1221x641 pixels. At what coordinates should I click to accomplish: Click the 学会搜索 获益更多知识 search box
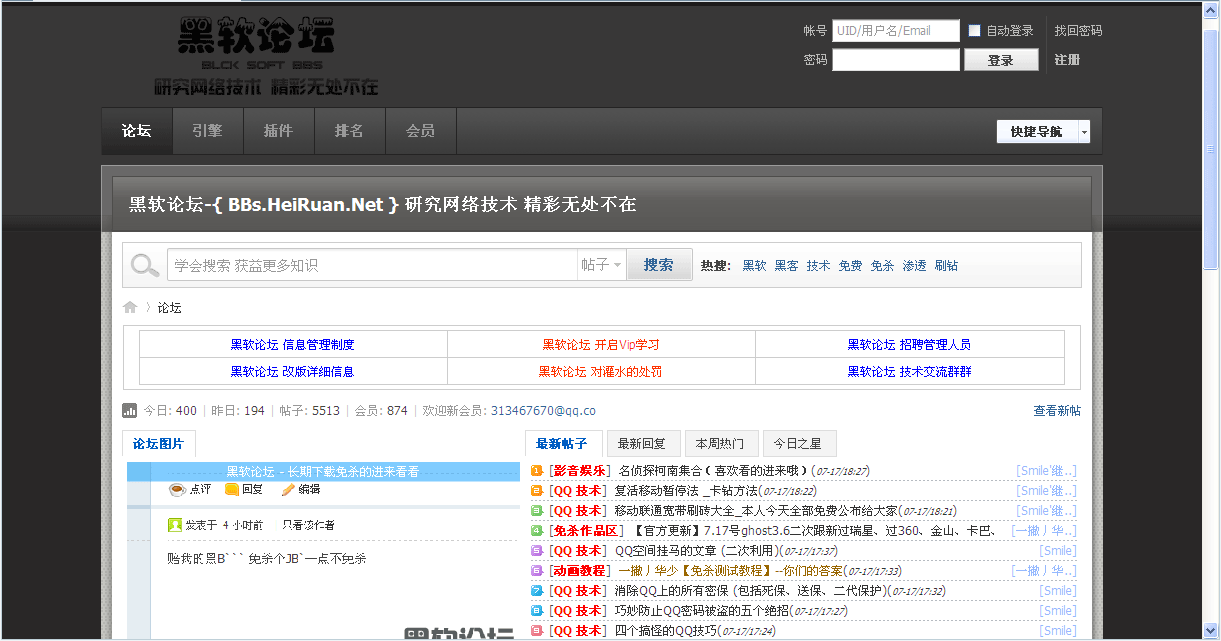click(x=372, y=265)
